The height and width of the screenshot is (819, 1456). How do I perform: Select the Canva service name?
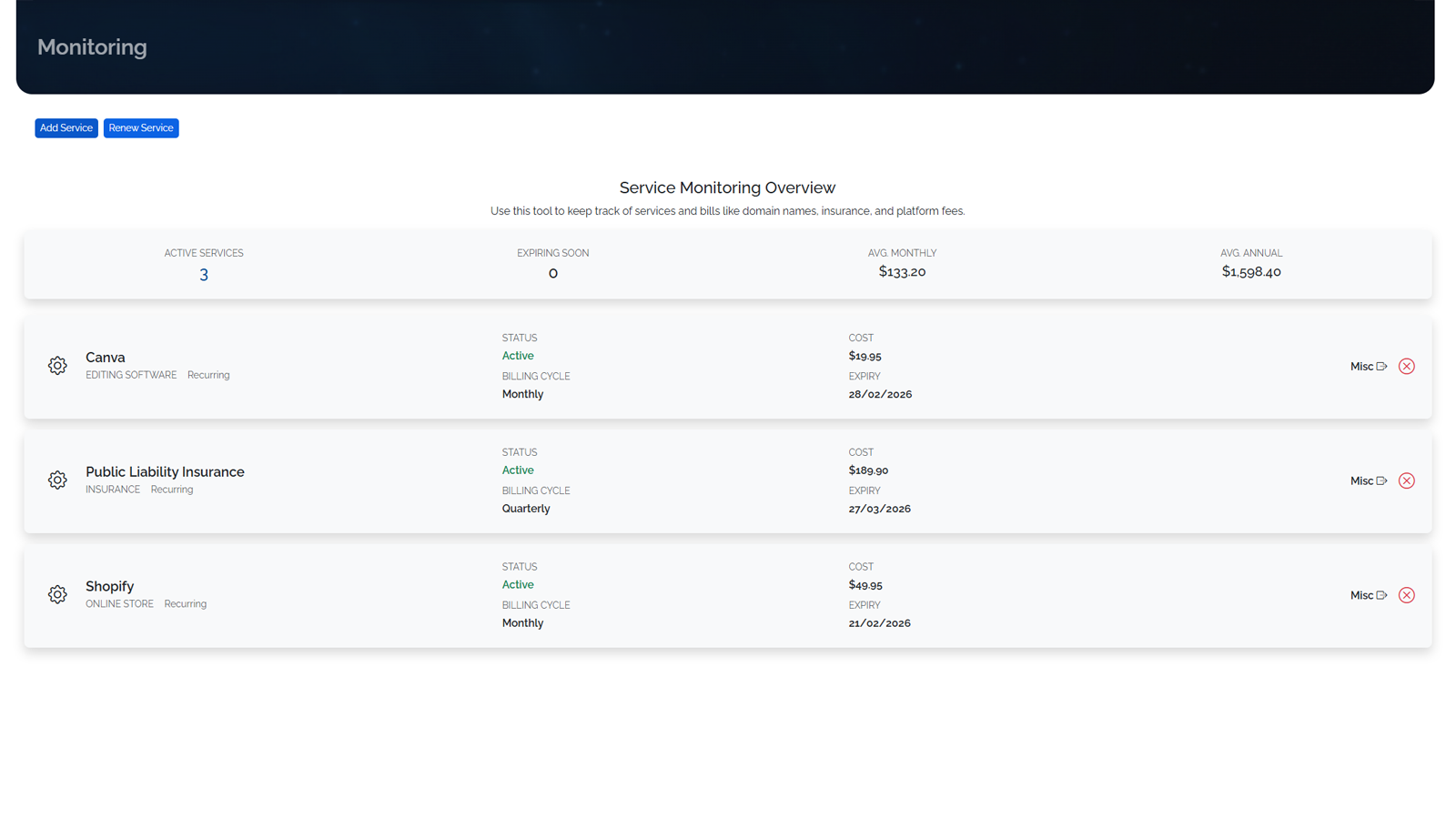(106, 357)
